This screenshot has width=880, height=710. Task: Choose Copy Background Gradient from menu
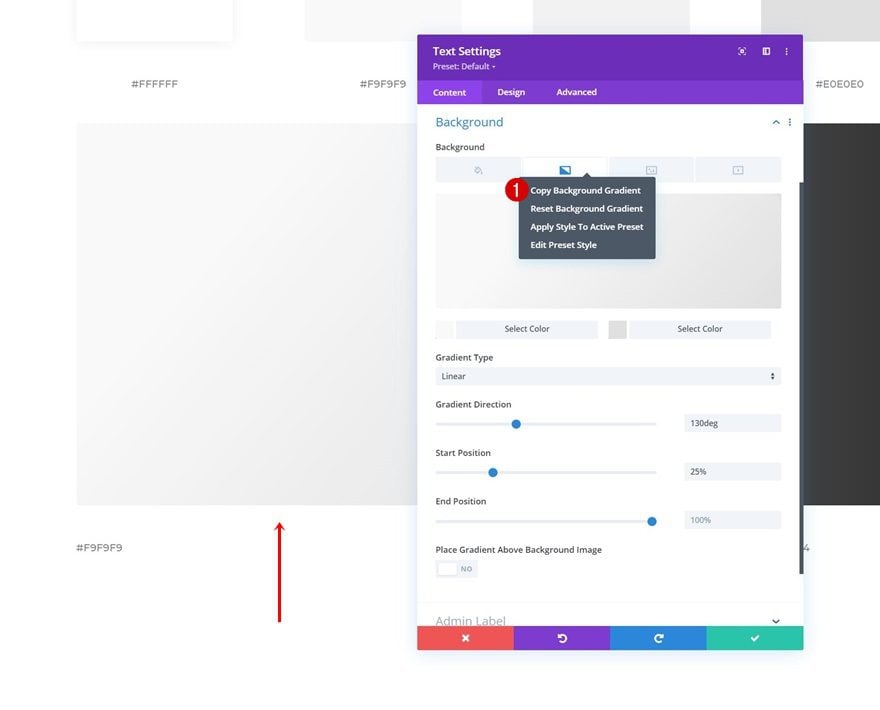(585, 190)
